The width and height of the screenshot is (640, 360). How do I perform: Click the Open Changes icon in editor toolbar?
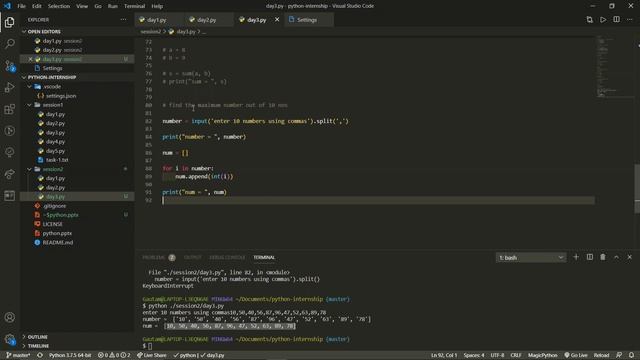pyautogui.click(x=589, y=20)
